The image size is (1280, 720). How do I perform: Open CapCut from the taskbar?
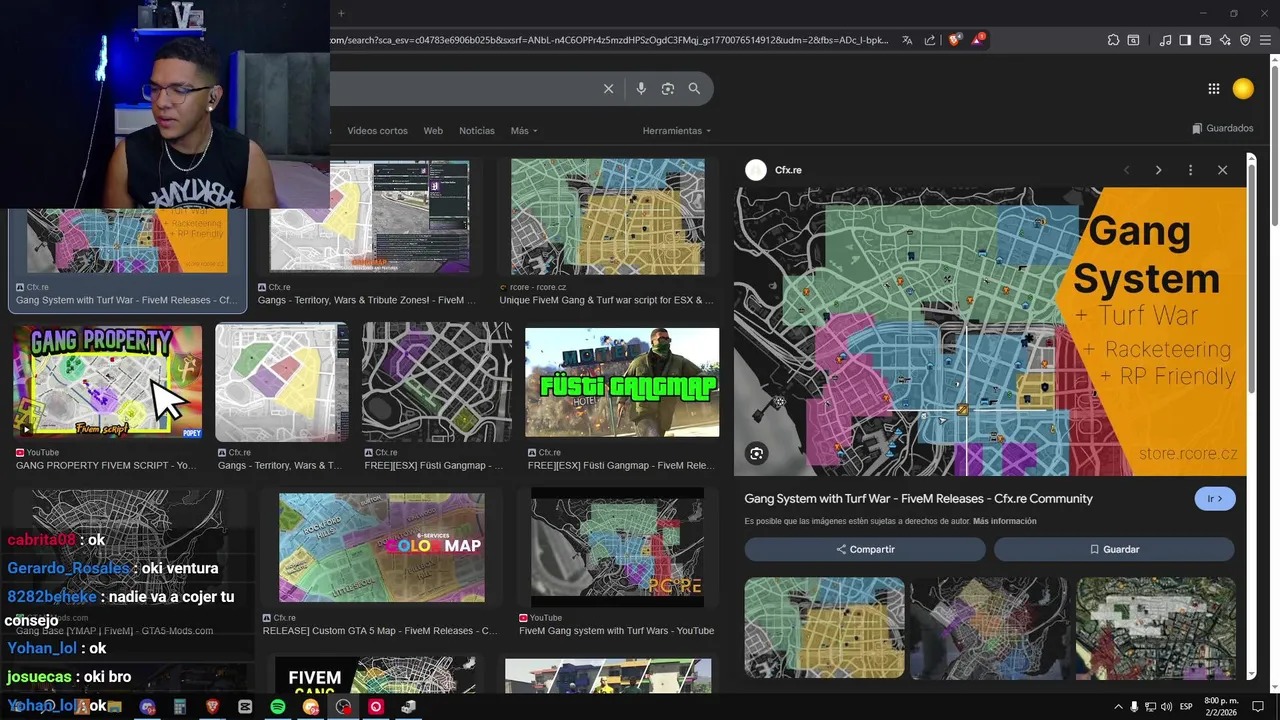(x=245, y=707)
